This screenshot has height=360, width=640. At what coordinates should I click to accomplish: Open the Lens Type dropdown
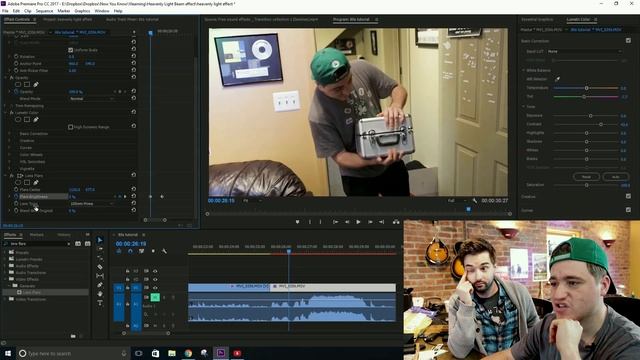point(91,203)
